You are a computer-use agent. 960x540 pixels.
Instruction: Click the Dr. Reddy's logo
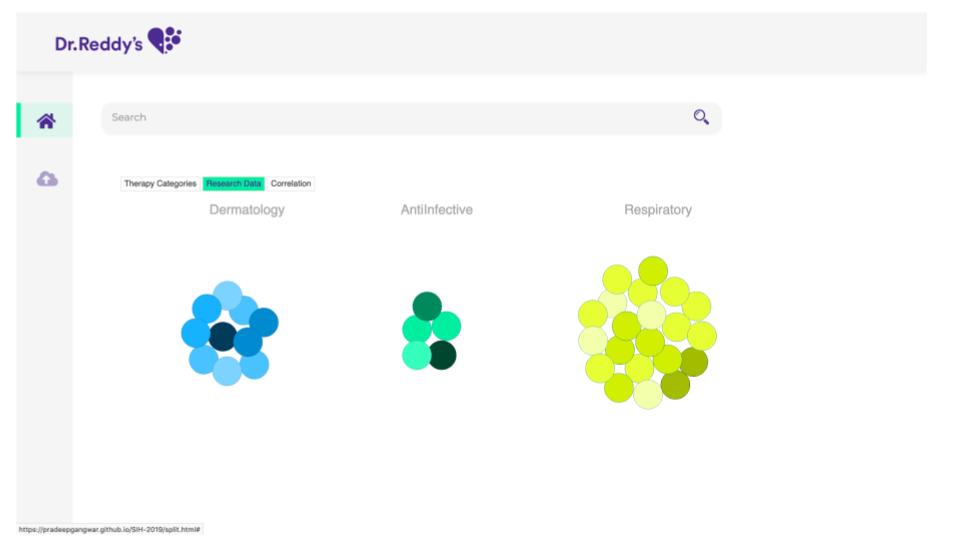coord(118,41)
